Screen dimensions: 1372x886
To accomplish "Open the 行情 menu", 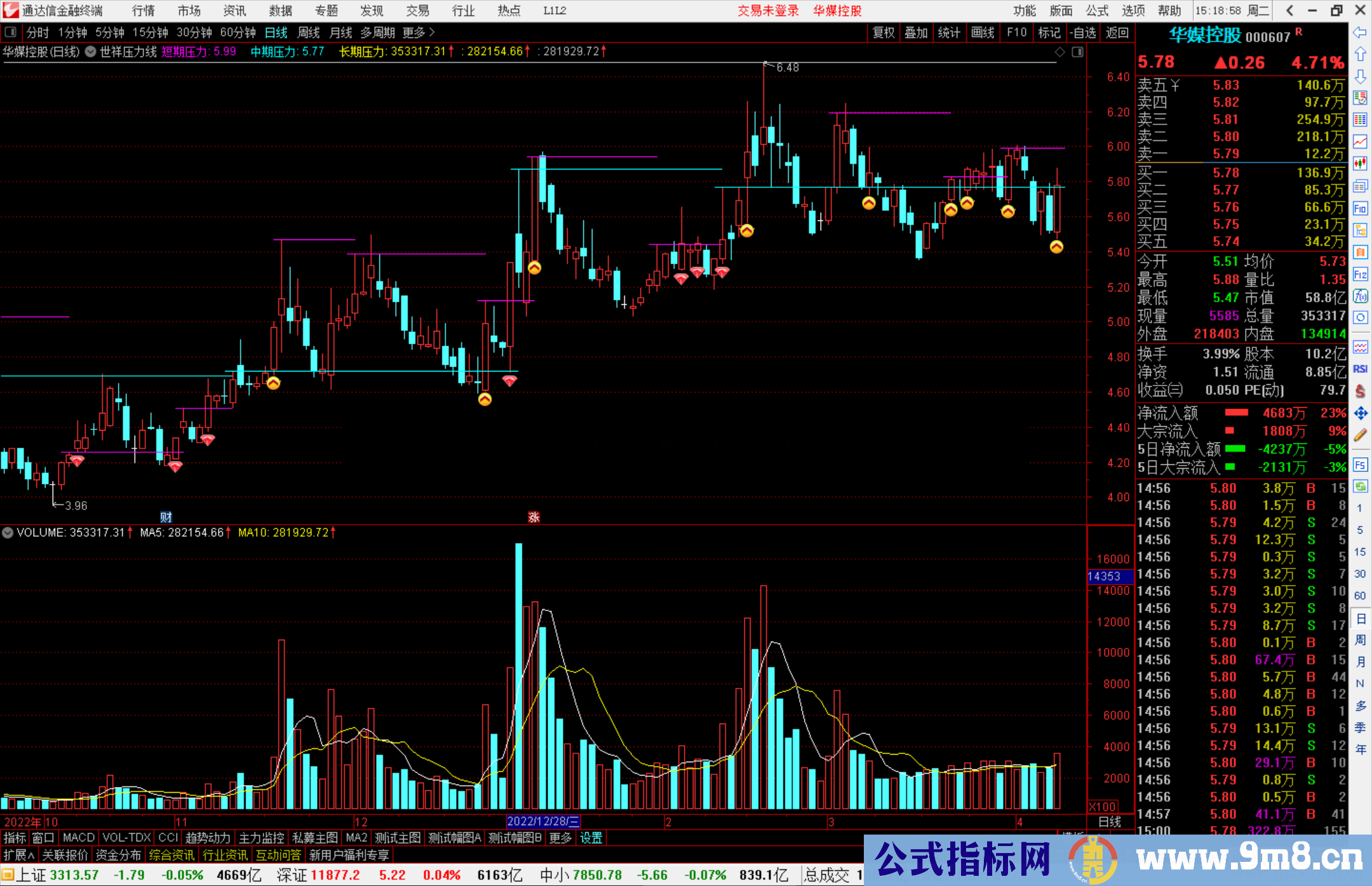I will pos(143,11).
